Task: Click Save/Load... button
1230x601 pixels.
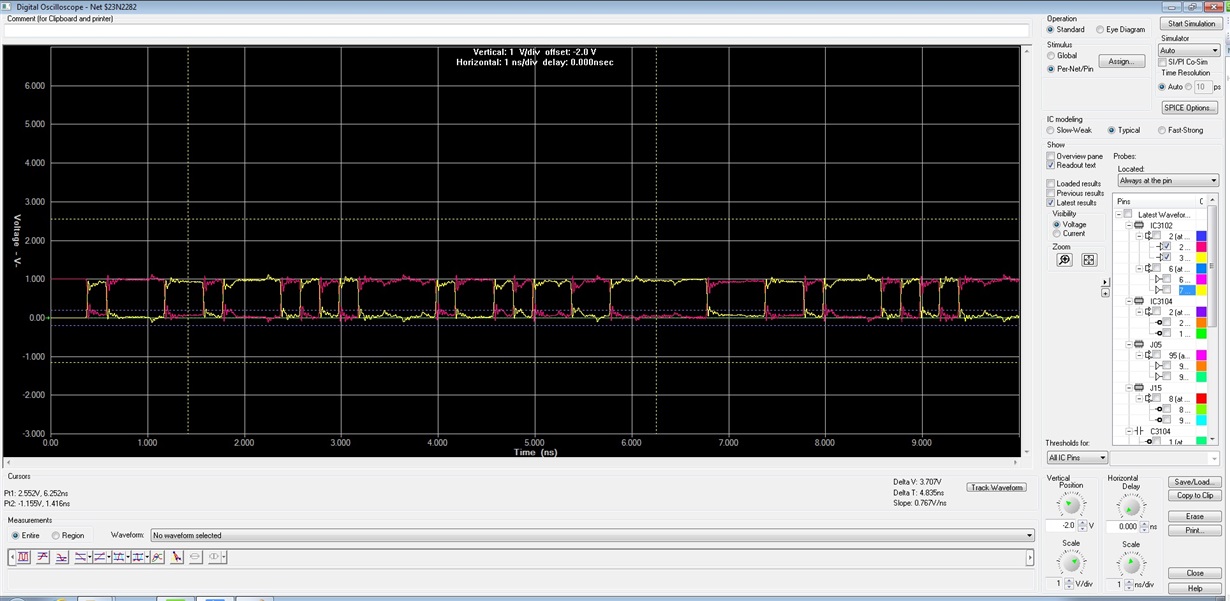Action: (x=1195, y=482)
